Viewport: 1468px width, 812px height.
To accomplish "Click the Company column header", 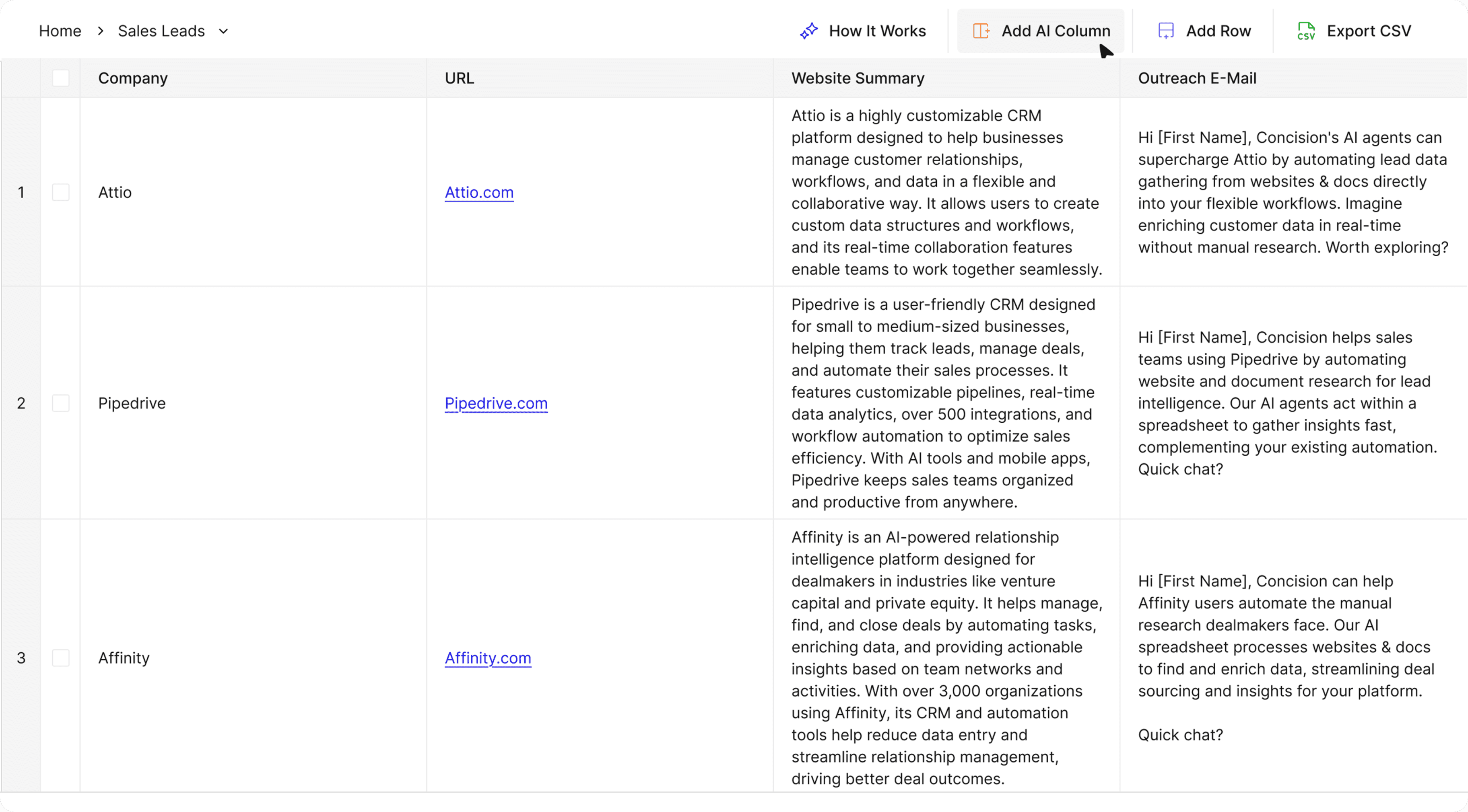I will coord(253,78).
